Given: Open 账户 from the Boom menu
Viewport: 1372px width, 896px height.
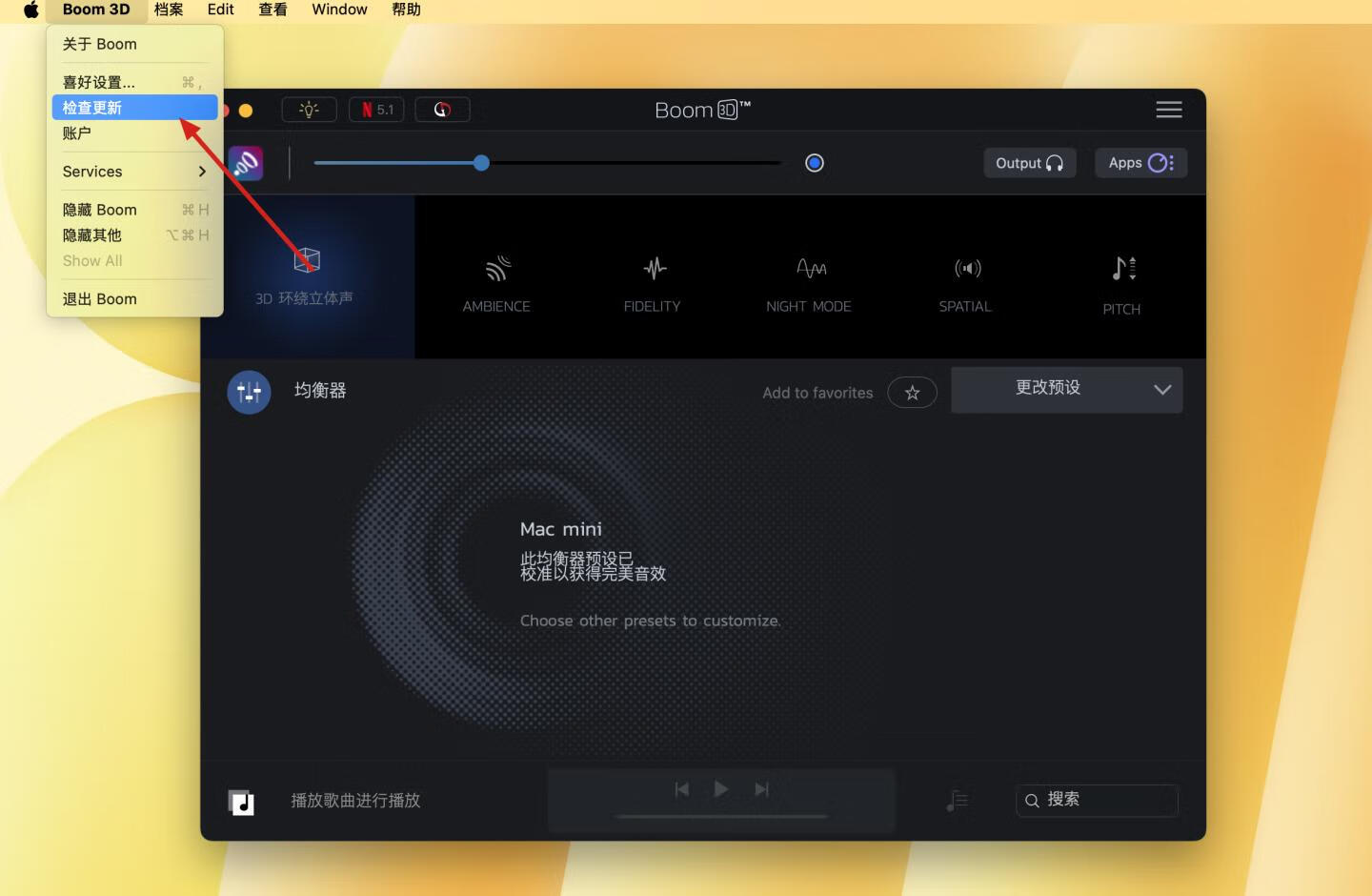Looking at the screenshot, I should coord(134,133).
